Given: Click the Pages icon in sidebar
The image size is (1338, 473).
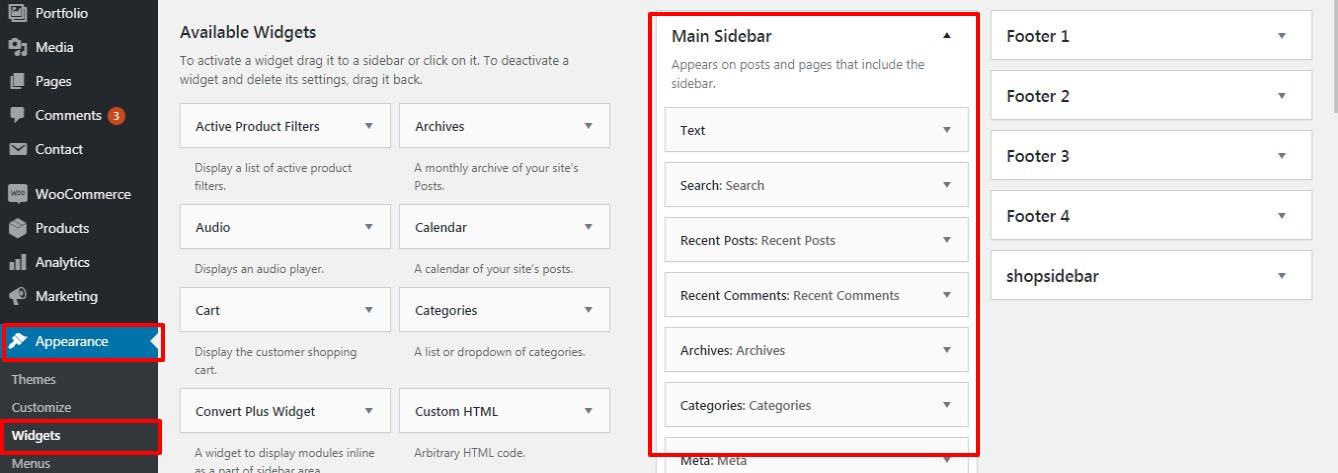Looking at the screenshot, I should click(17, 81).
